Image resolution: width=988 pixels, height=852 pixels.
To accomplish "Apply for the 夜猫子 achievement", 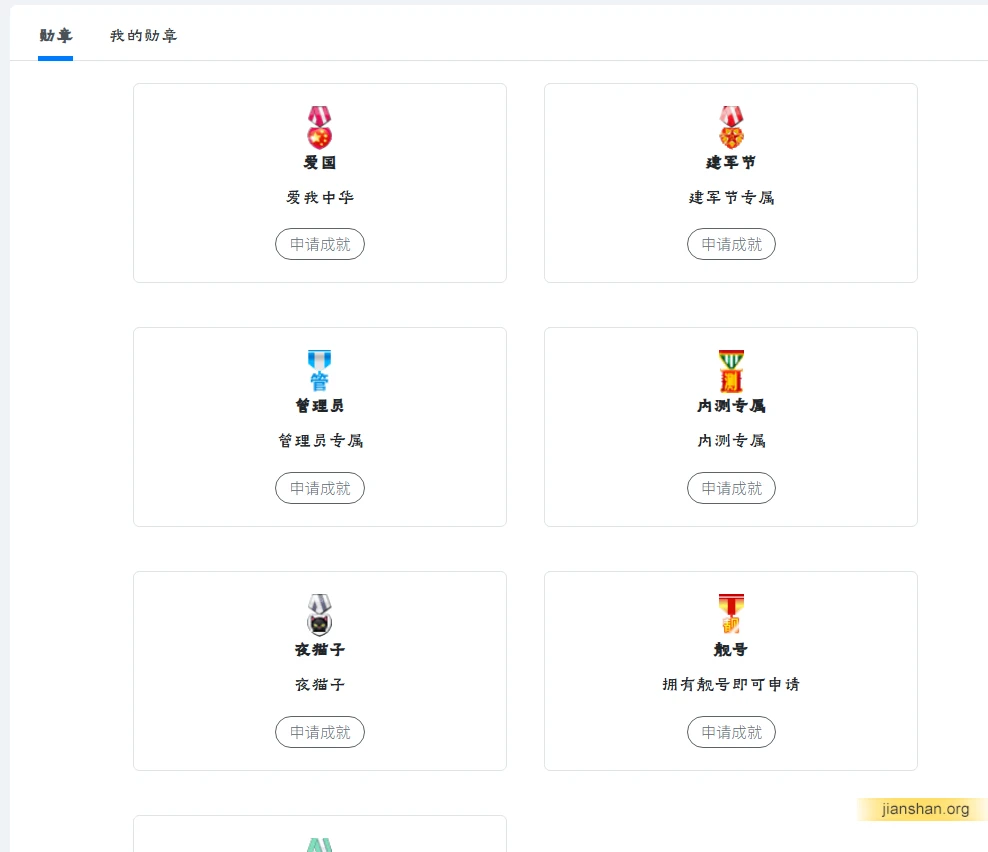I will 319,732.
